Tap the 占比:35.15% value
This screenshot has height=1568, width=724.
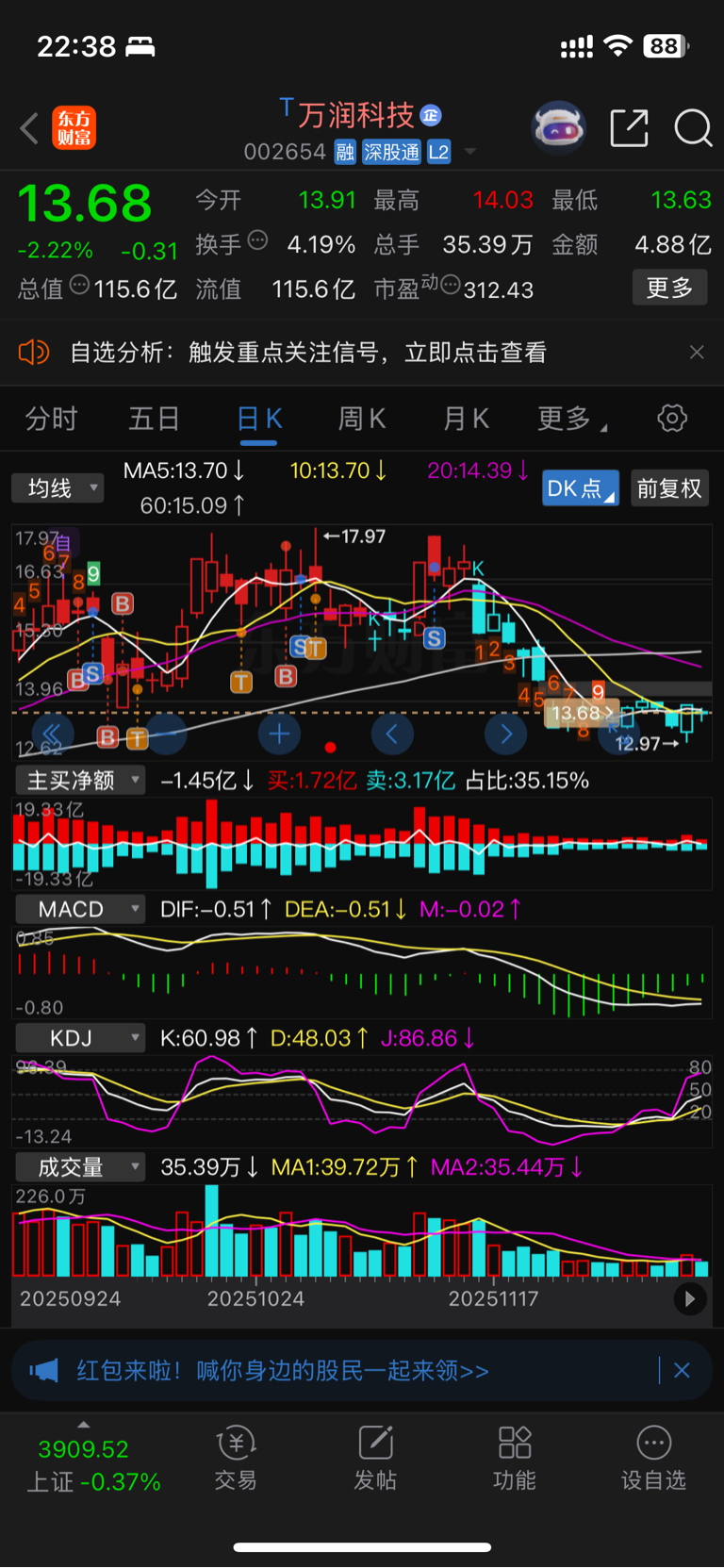tap(527, 781)
